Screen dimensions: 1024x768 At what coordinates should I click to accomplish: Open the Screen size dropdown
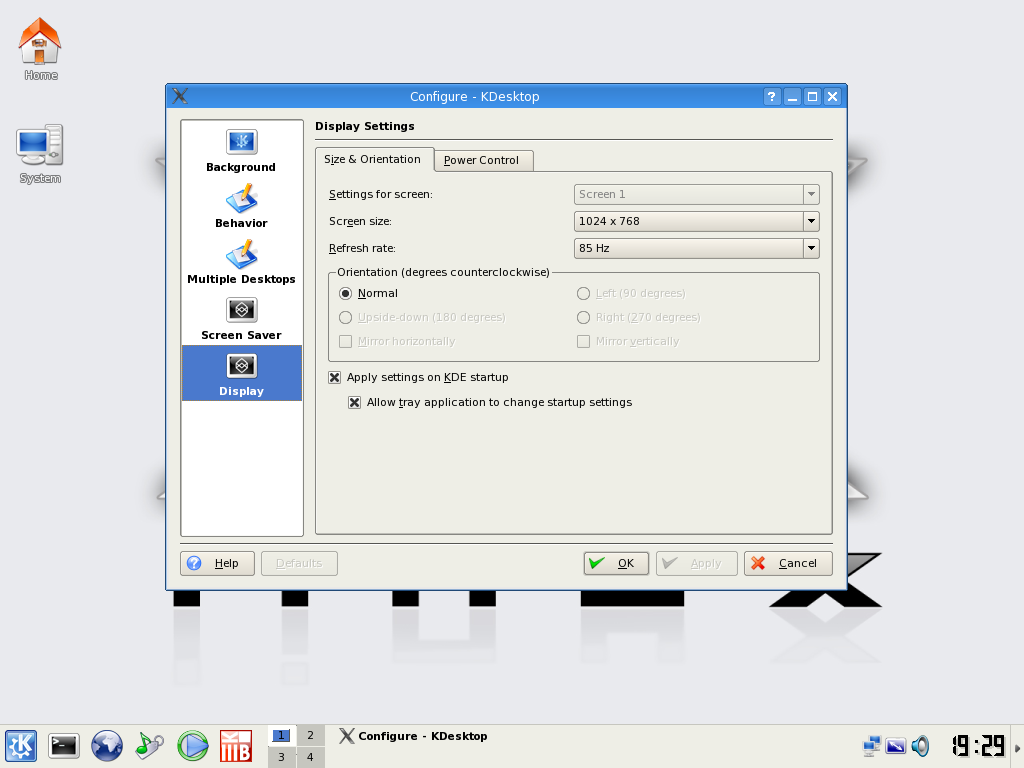click(x=696, y=221)
